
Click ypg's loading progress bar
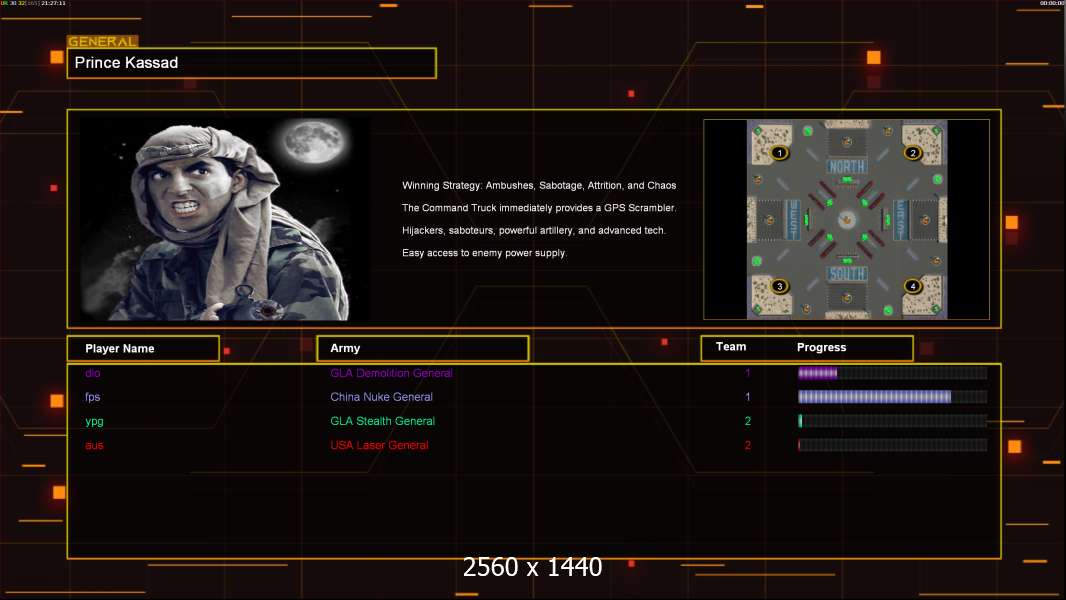coord(892,421)
